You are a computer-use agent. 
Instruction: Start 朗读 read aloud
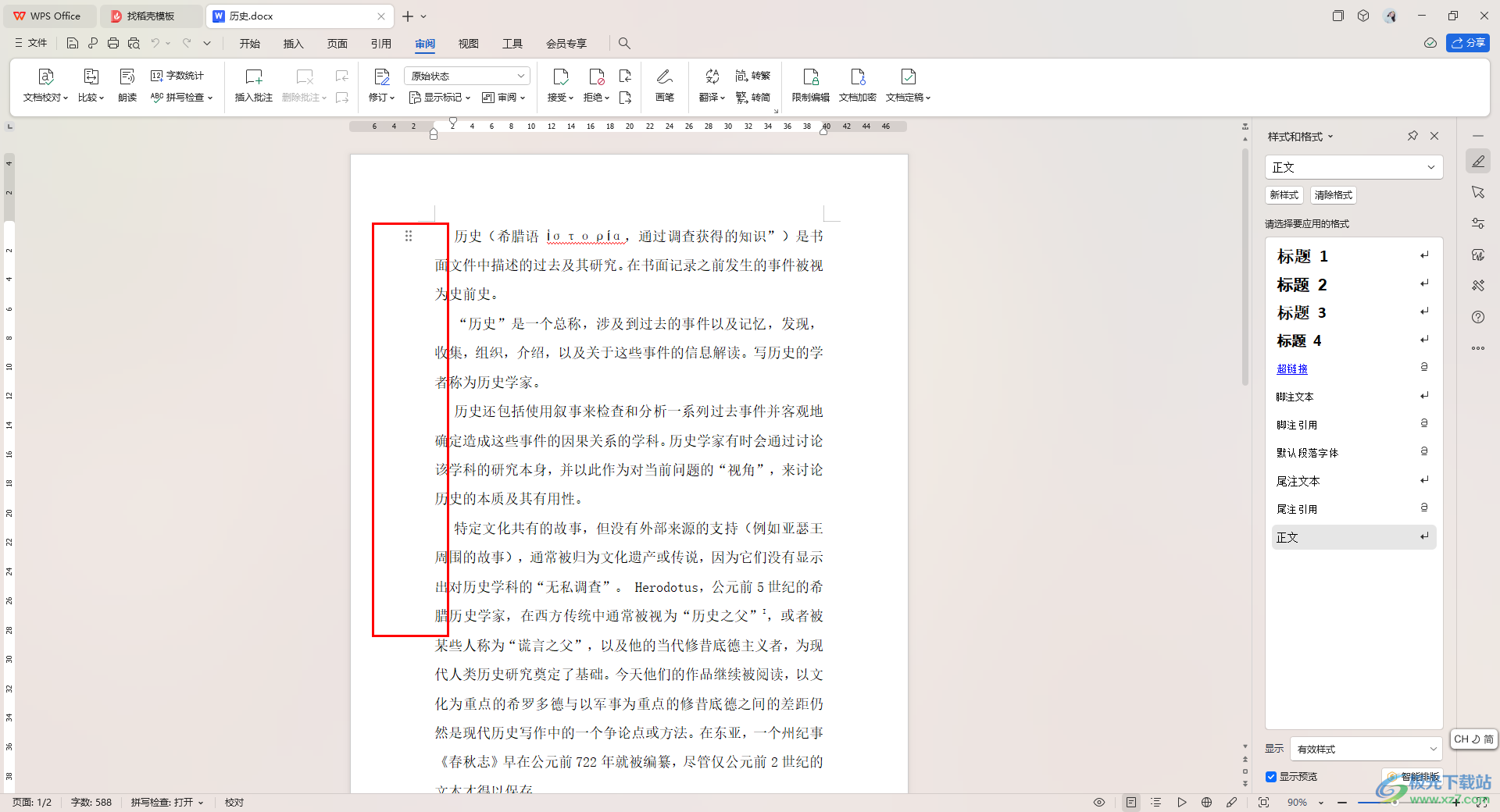pos(127,85)
